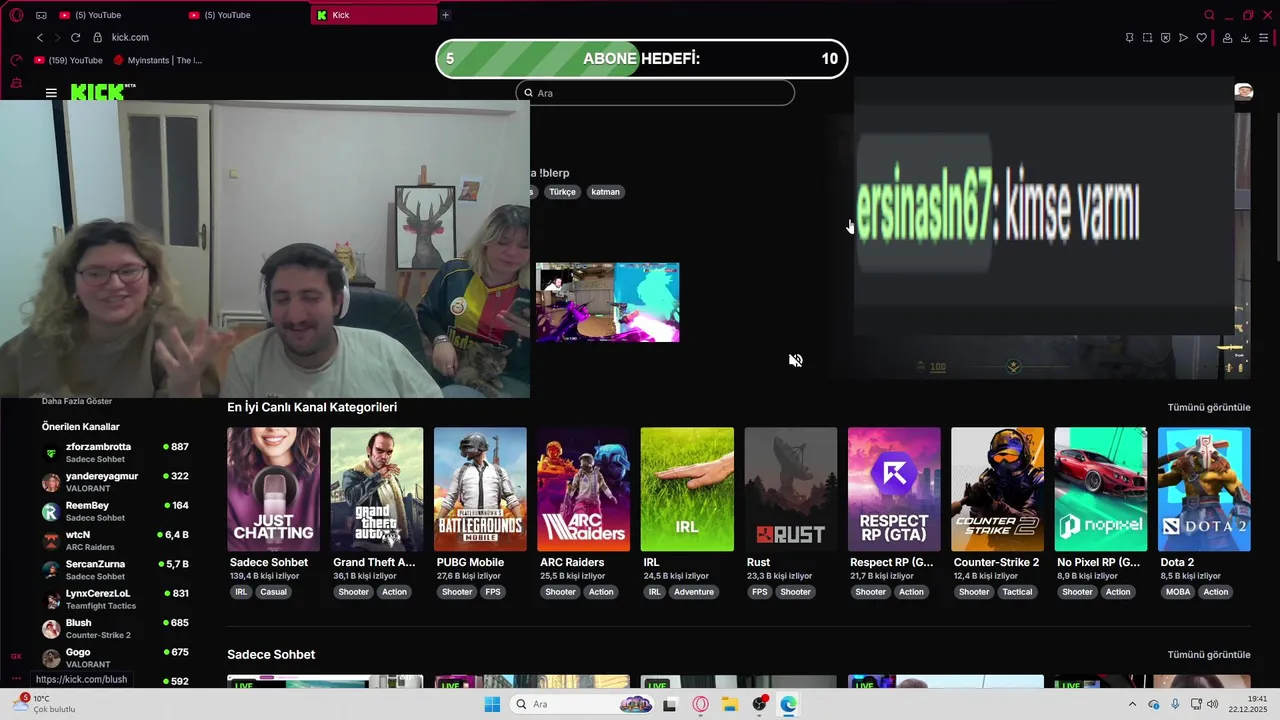The width and height of the screenshot is (1280, 720).
Task: Open the Opera GX main menu icon
Action: coord(16,15)
